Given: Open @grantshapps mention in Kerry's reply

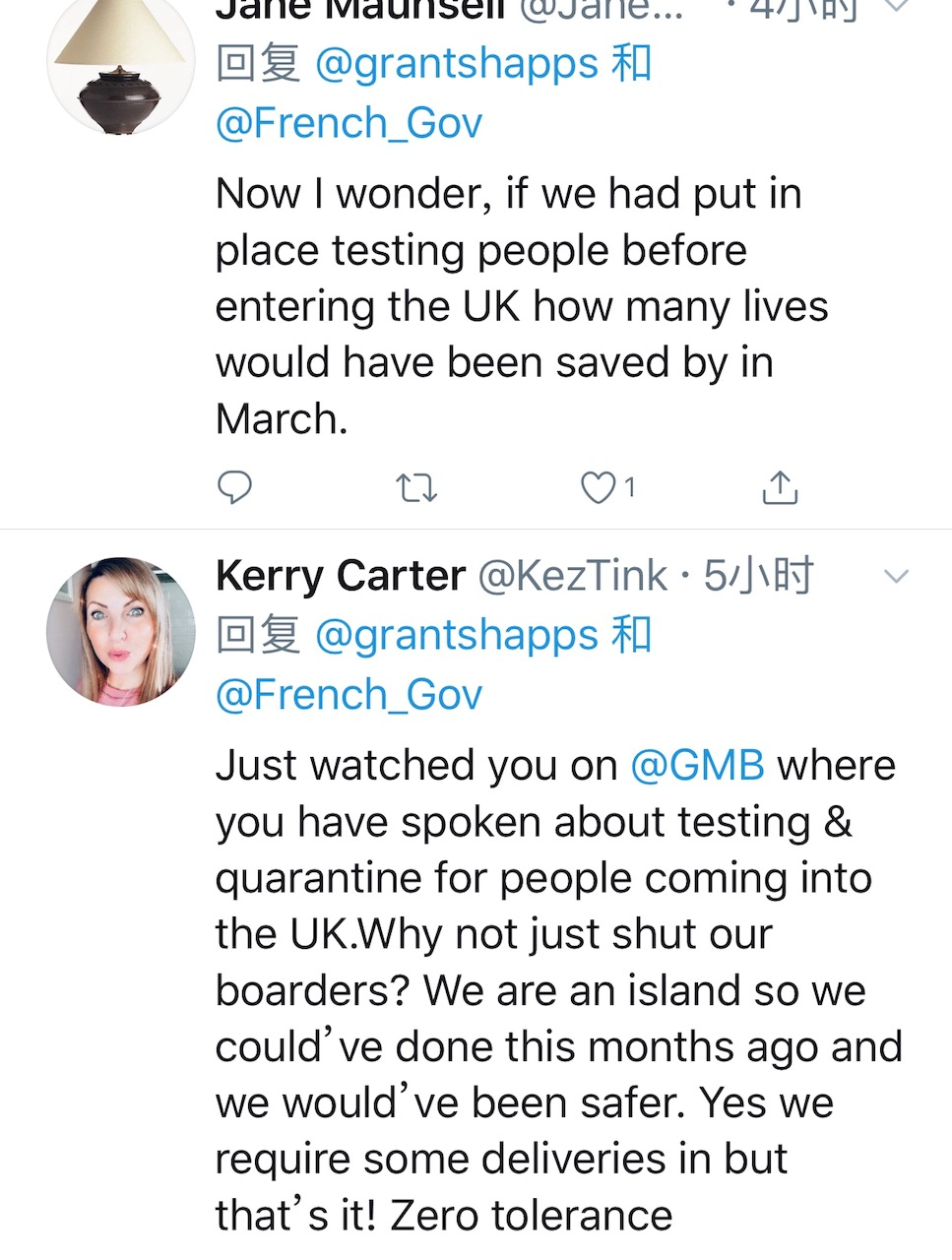Looking at the screenshot, I should click(457, 636).
